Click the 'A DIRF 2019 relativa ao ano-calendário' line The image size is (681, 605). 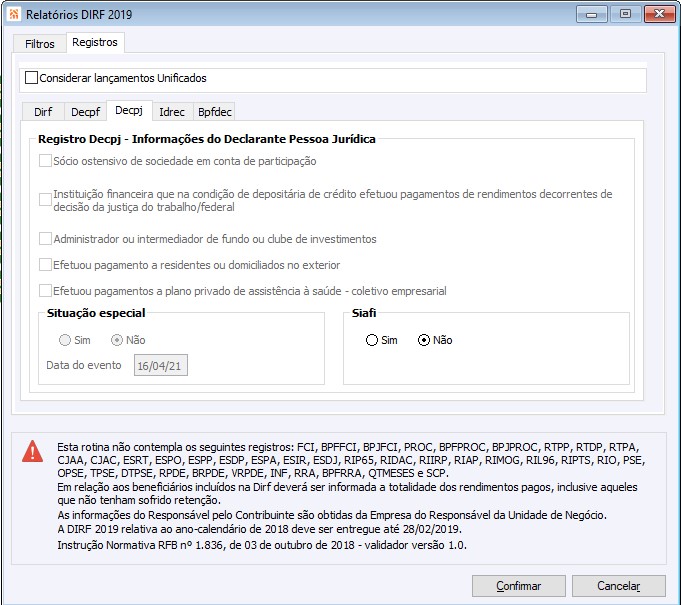point(259,529)
